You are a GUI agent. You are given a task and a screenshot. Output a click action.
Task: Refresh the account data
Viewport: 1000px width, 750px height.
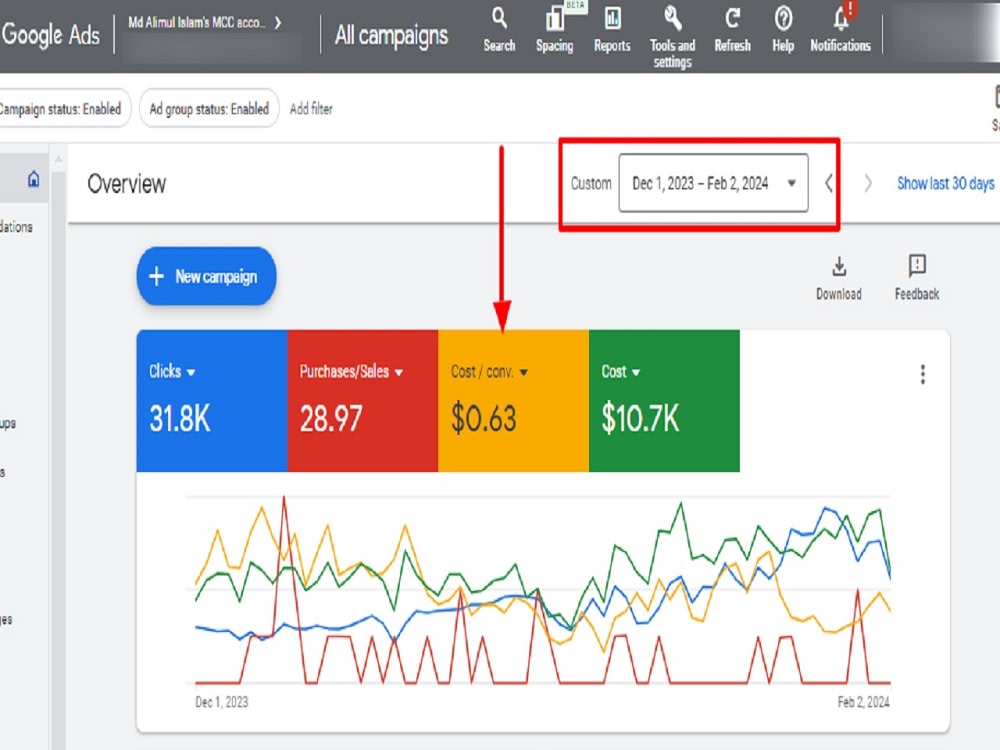point(731,27)
